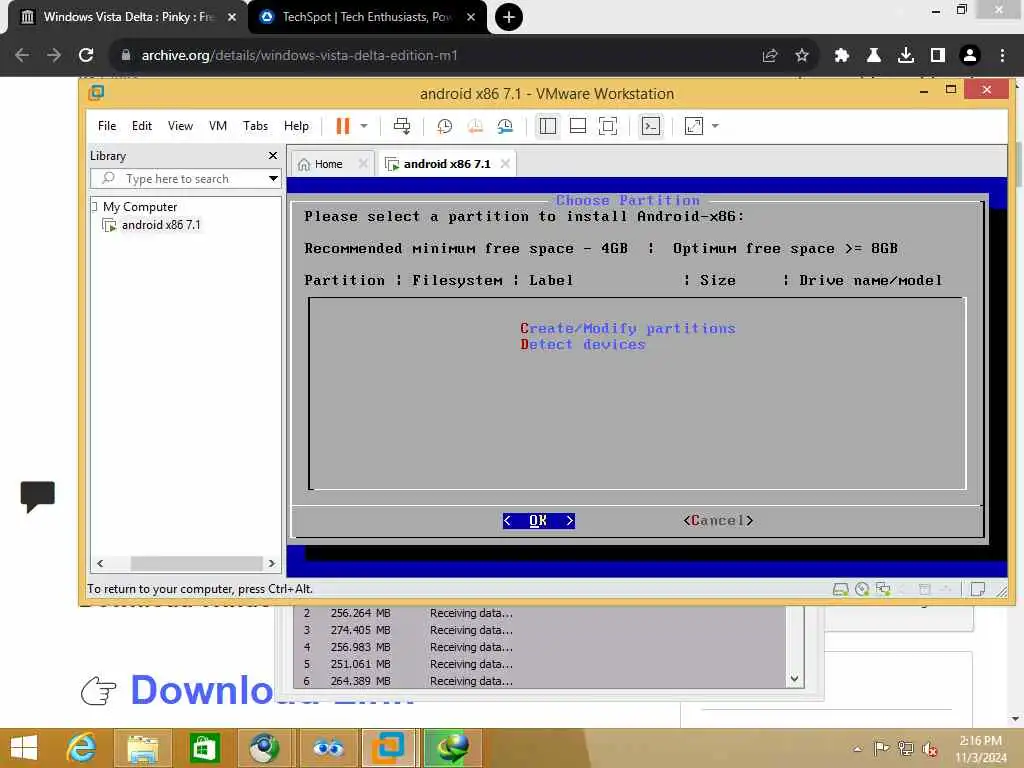Collapse the My Computer tree node

pyautogui.click(x=95, y=206)
